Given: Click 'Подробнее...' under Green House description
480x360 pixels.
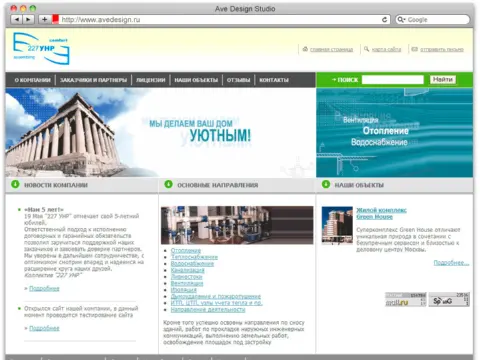Looking at the screenshot, I should [x=451, y=263].
